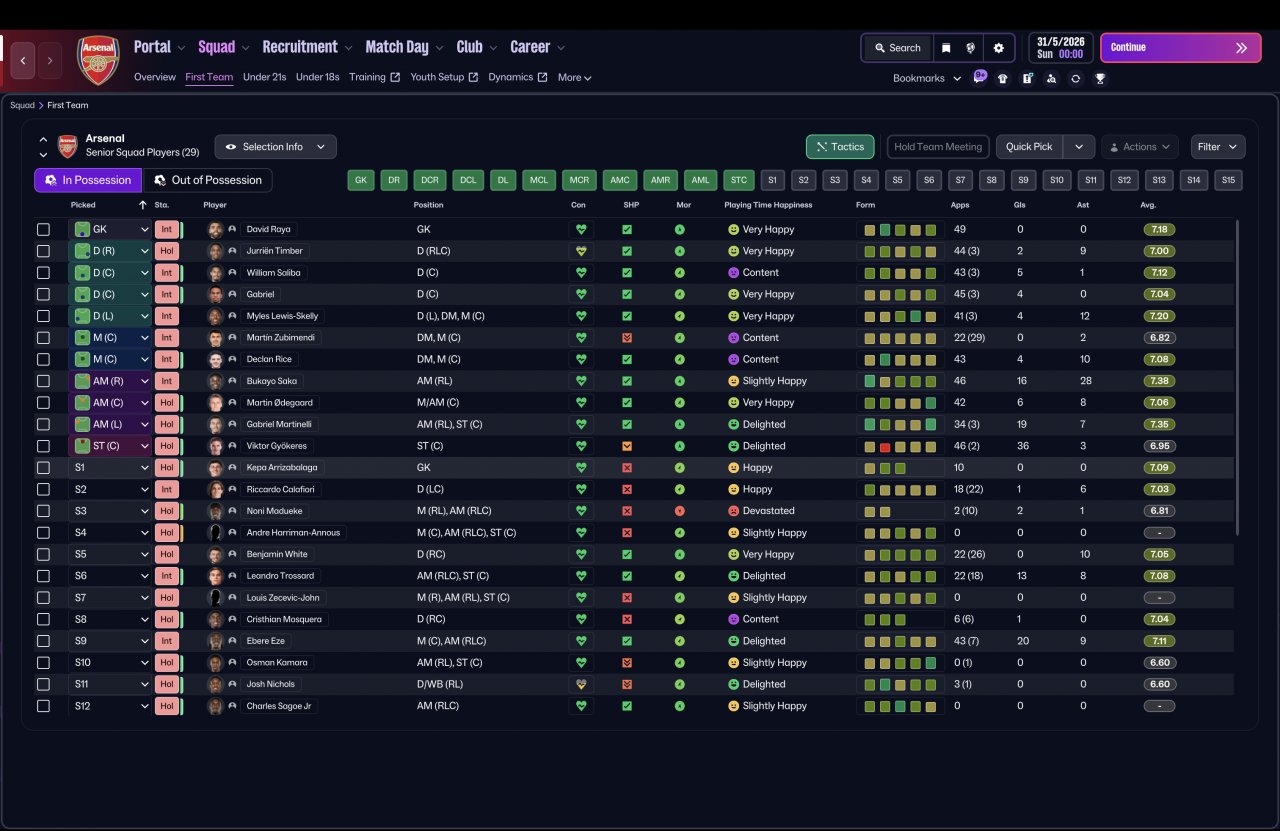Click the Continue button
The image size is (1280, 831).
[x=1181, y=48]
